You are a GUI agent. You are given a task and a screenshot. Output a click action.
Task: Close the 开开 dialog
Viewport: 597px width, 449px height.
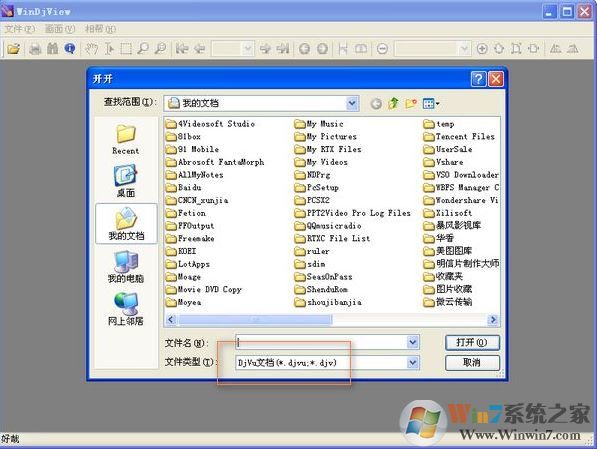496,79
